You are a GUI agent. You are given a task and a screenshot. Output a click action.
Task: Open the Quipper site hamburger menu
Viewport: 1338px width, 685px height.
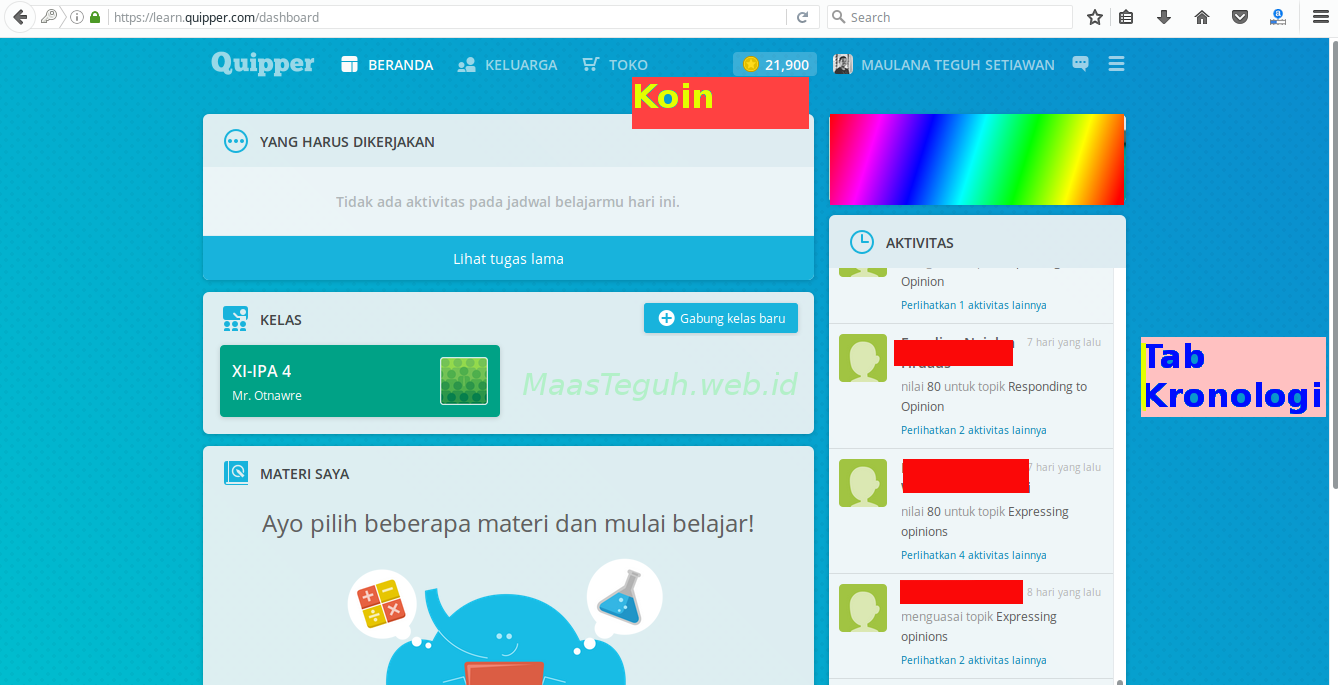1117,64
